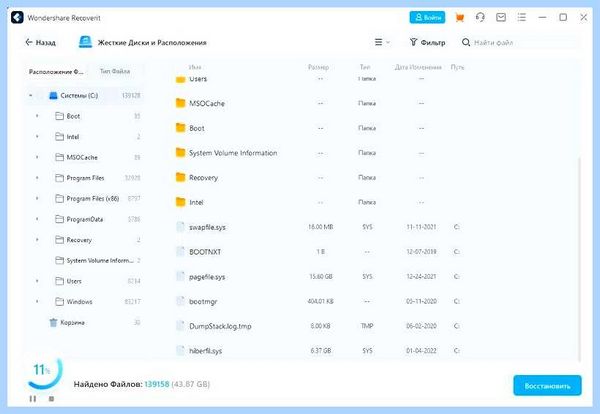Click the Users folder icon in tree
The image size is (600, 414).
coord(59,281)
